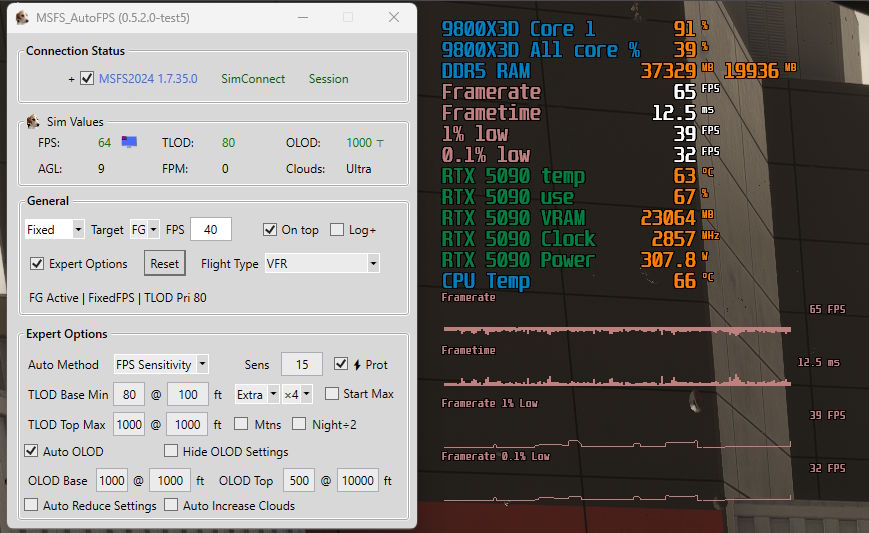Click the TLOD Top Max value field
Screen dimensions: 869x533
[x=129, y=424]
